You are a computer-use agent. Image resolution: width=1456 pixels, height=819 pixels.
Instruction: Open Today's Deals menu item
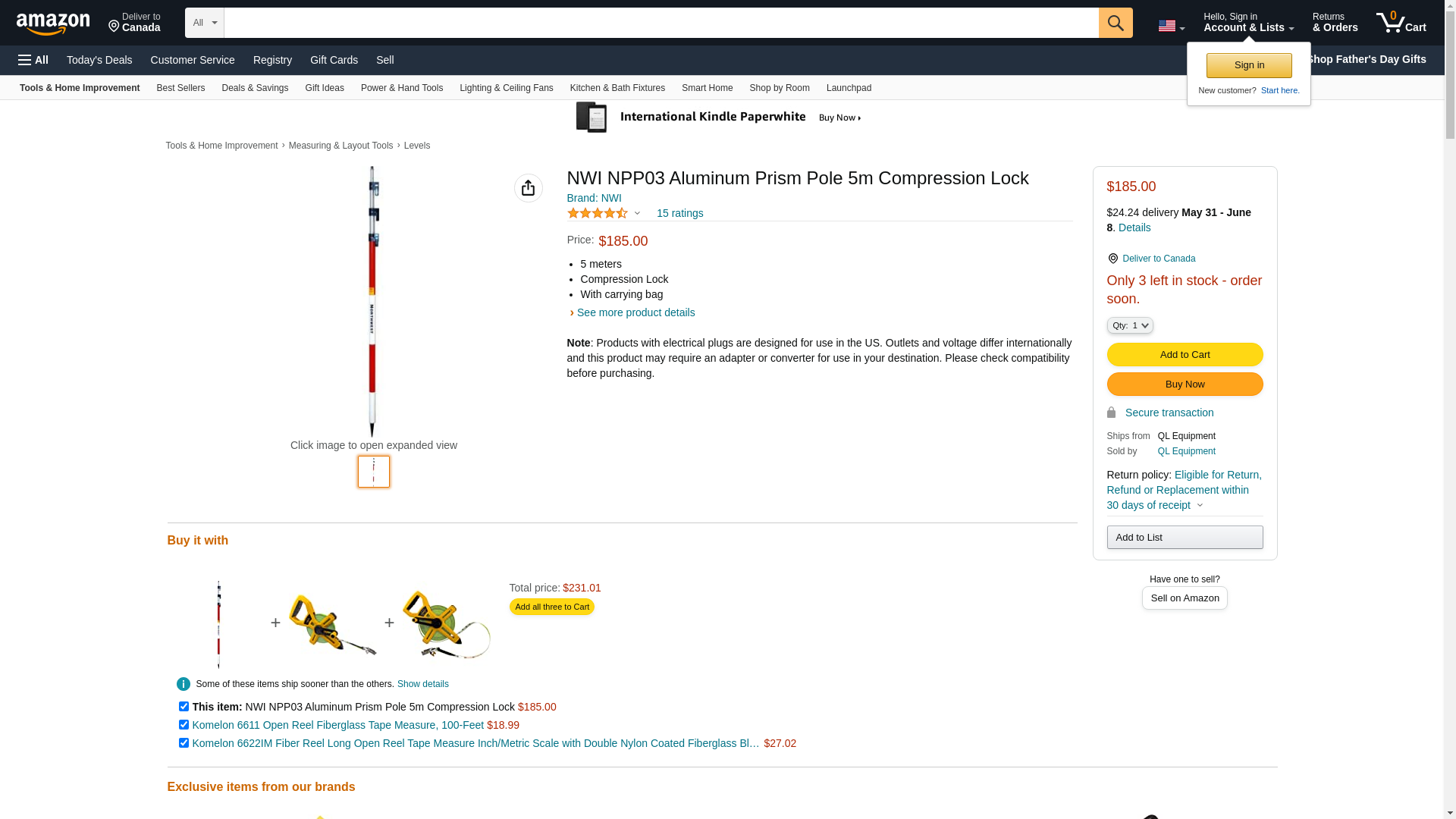tap(99, 60)
